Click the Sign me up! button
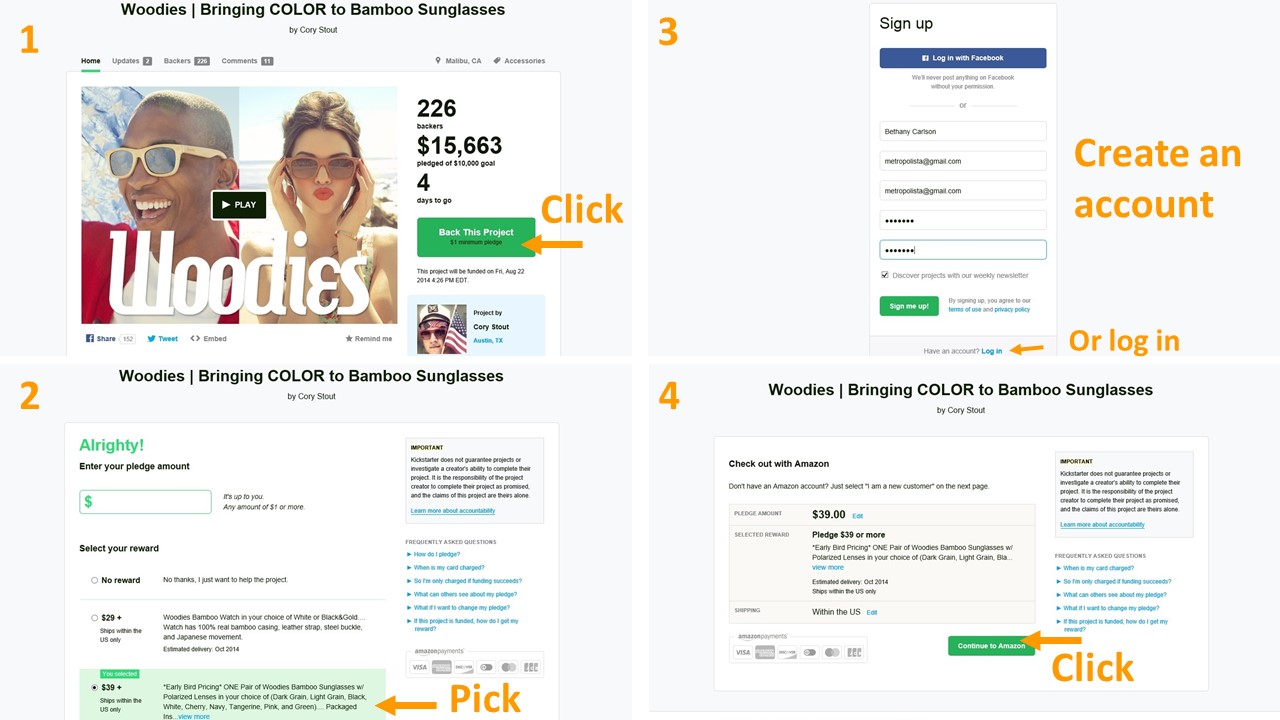 [x=909, y=306]
